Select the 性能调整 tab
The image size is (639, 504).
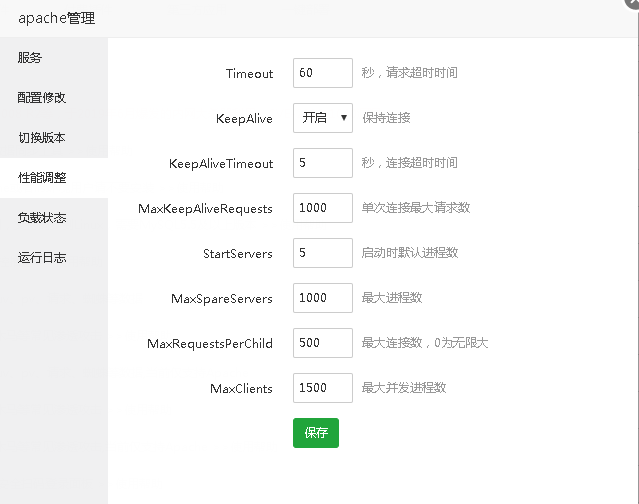point(54,178)
